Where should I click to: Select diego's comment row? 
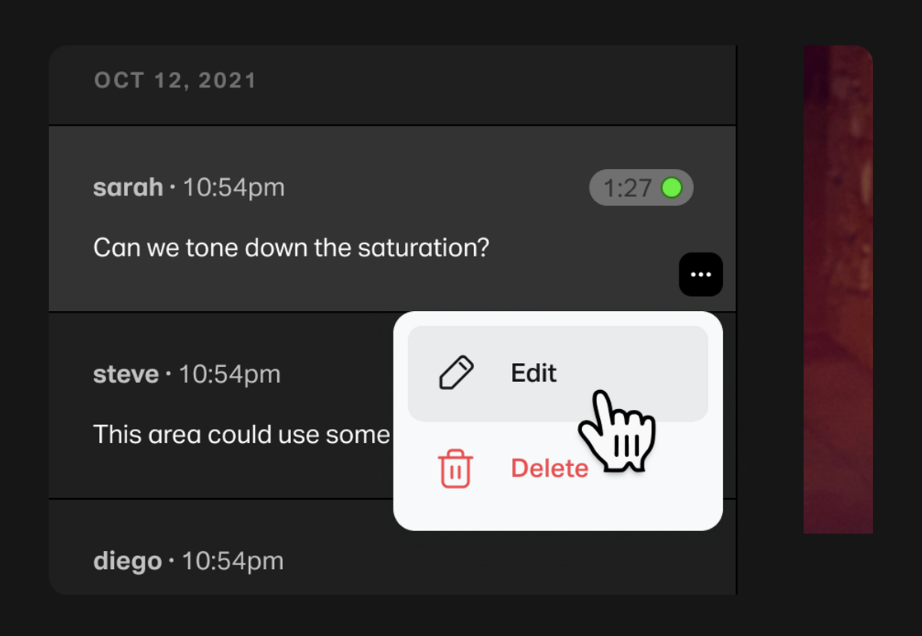click(392, 547)
